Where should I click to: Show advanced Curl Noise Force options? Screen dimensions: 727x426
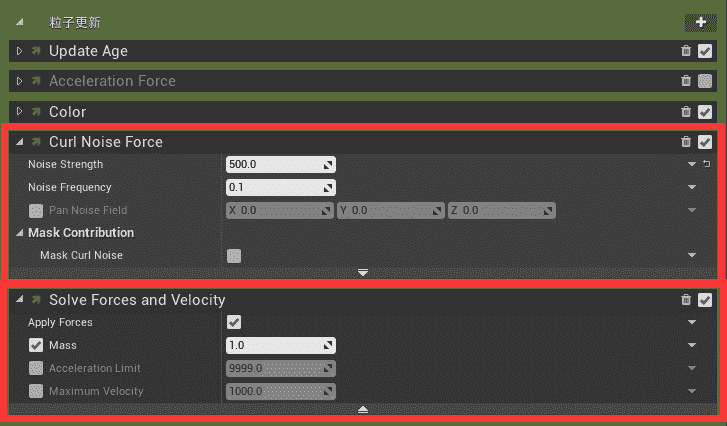click(363, 272)
